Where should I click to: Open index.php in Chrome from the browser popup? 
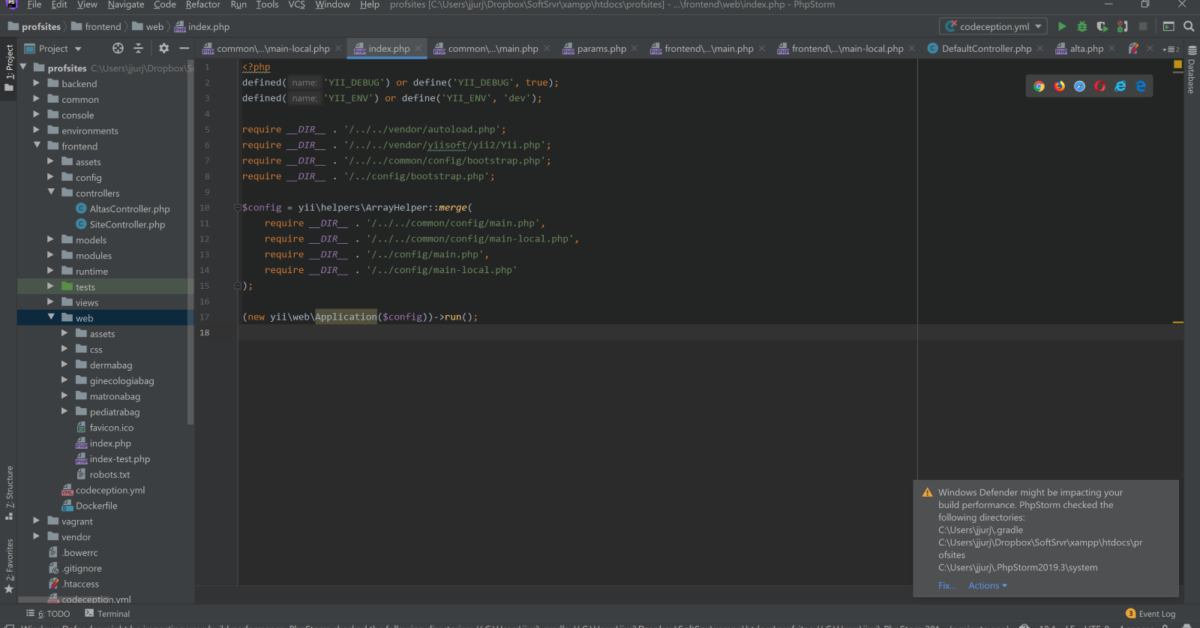pyautogui.click(x=1039, y=87)
